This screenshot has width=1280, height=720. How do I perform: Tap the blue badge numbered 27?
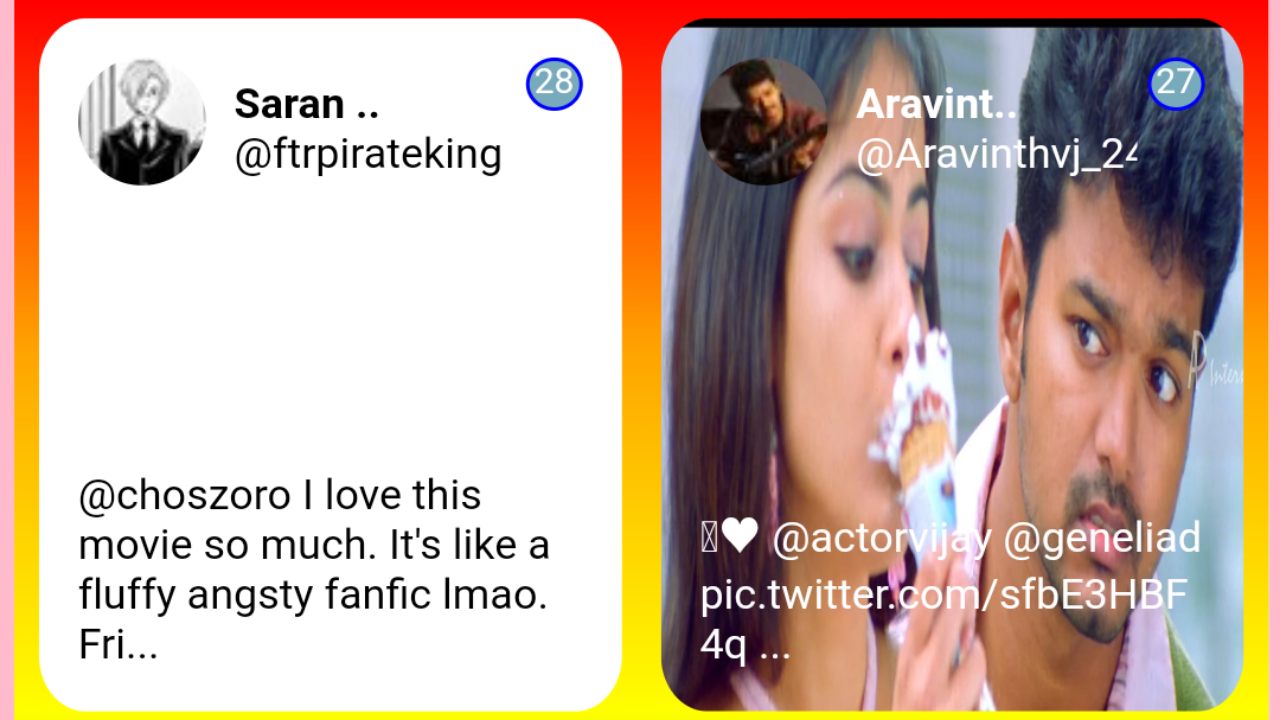coord(1176,83)
